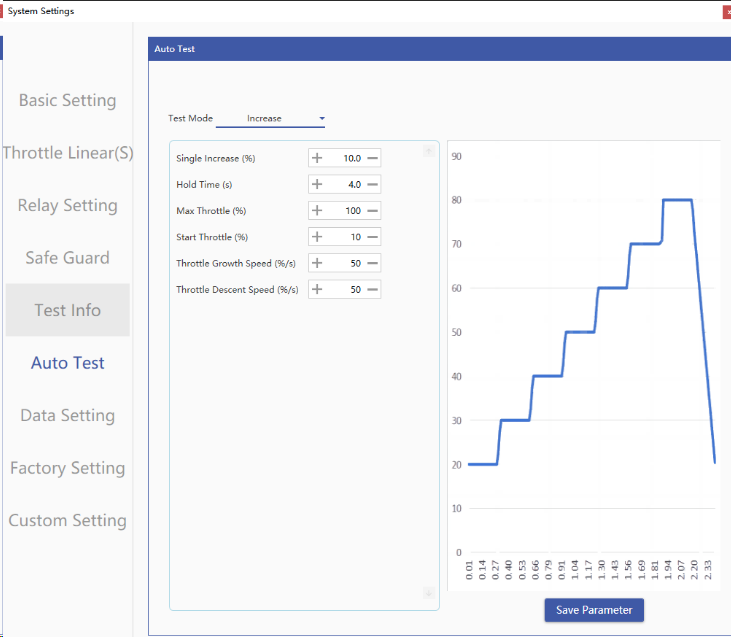Click the Max Throttle value field
The width and height of the screenshot is (731, 637).
click(345, 211)
